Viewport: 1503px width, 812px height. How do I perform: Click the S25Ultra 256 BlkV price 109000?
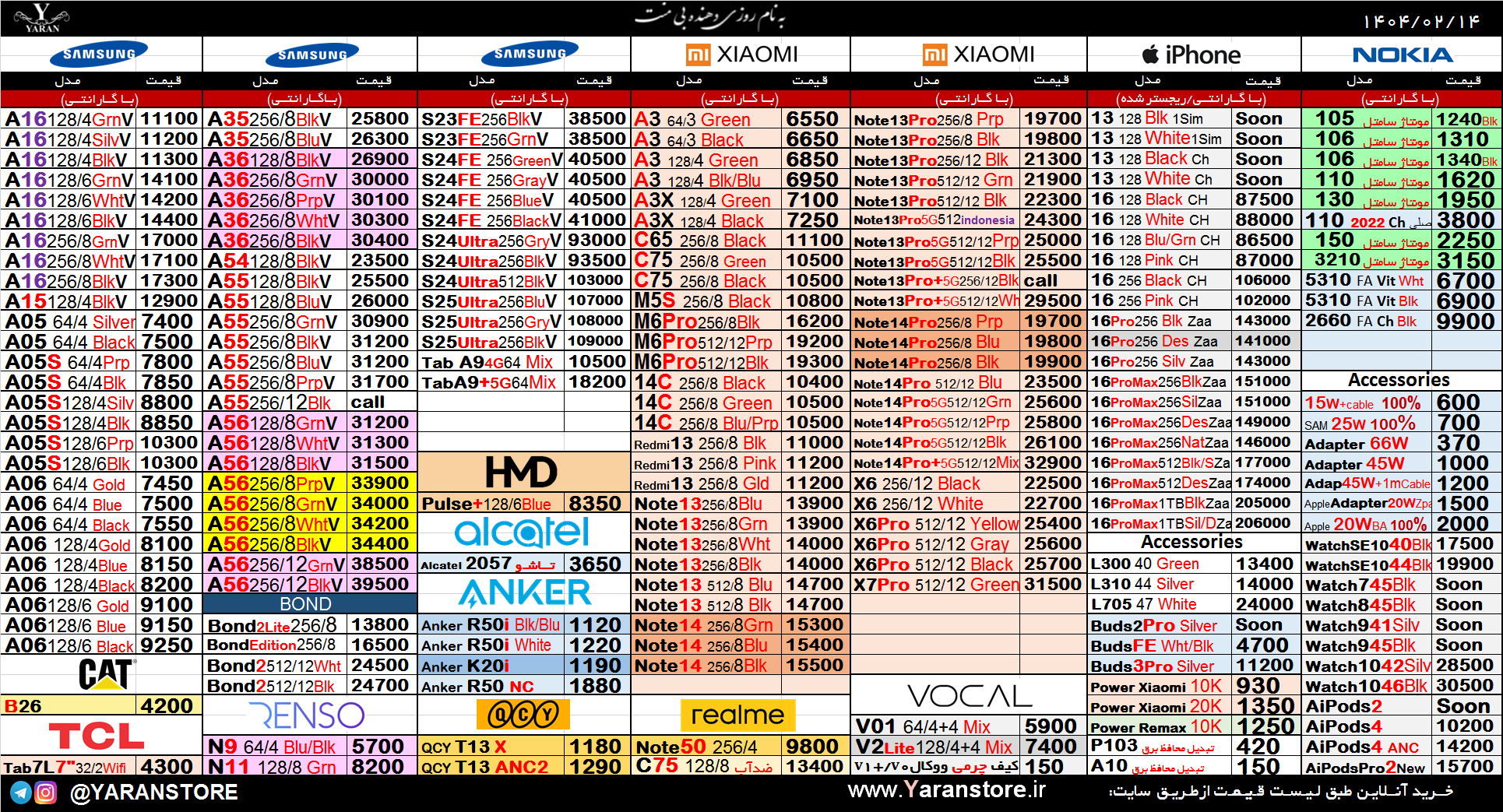click(596, 341)
